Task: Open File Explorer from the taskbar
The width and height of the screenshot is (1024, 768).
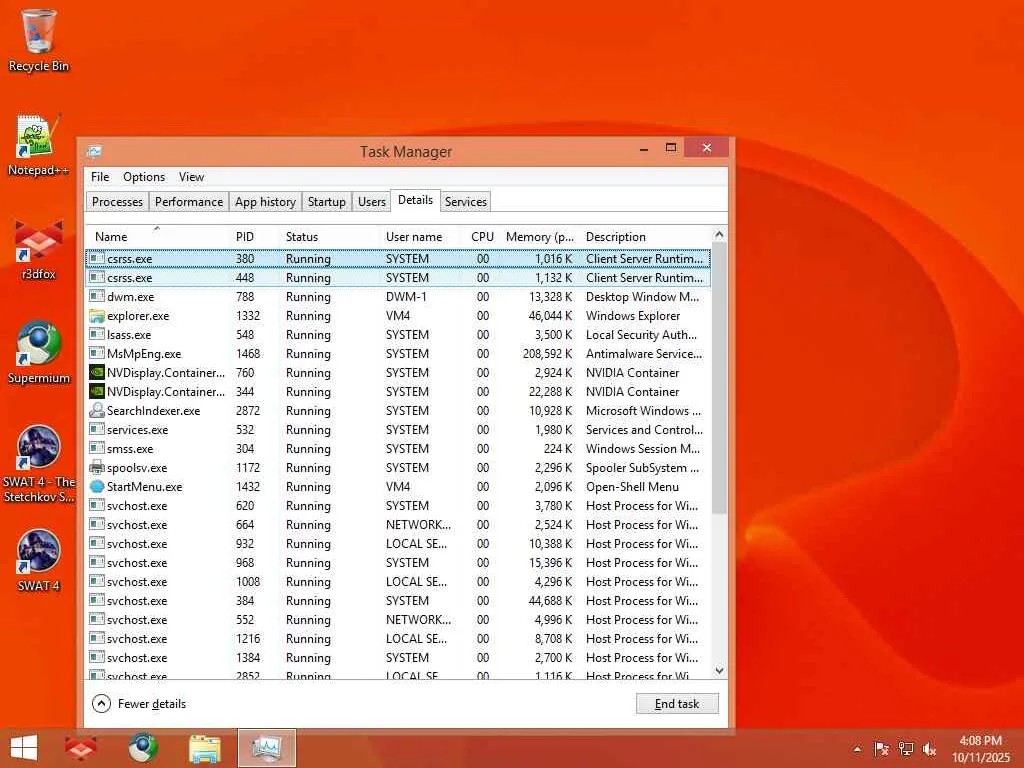Action: tap(204, 748)
